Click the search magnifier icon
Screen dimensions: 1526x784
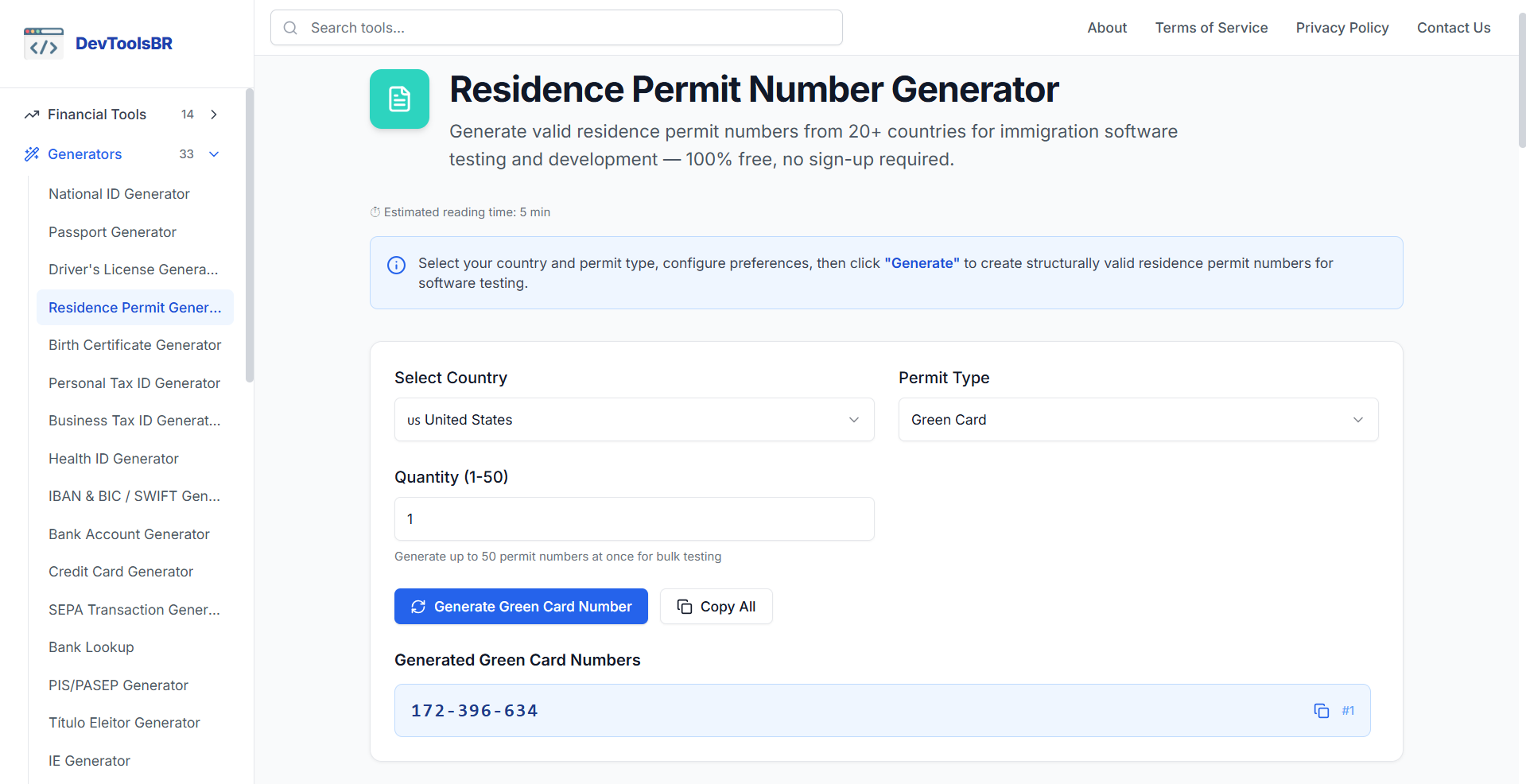point(291,28)
